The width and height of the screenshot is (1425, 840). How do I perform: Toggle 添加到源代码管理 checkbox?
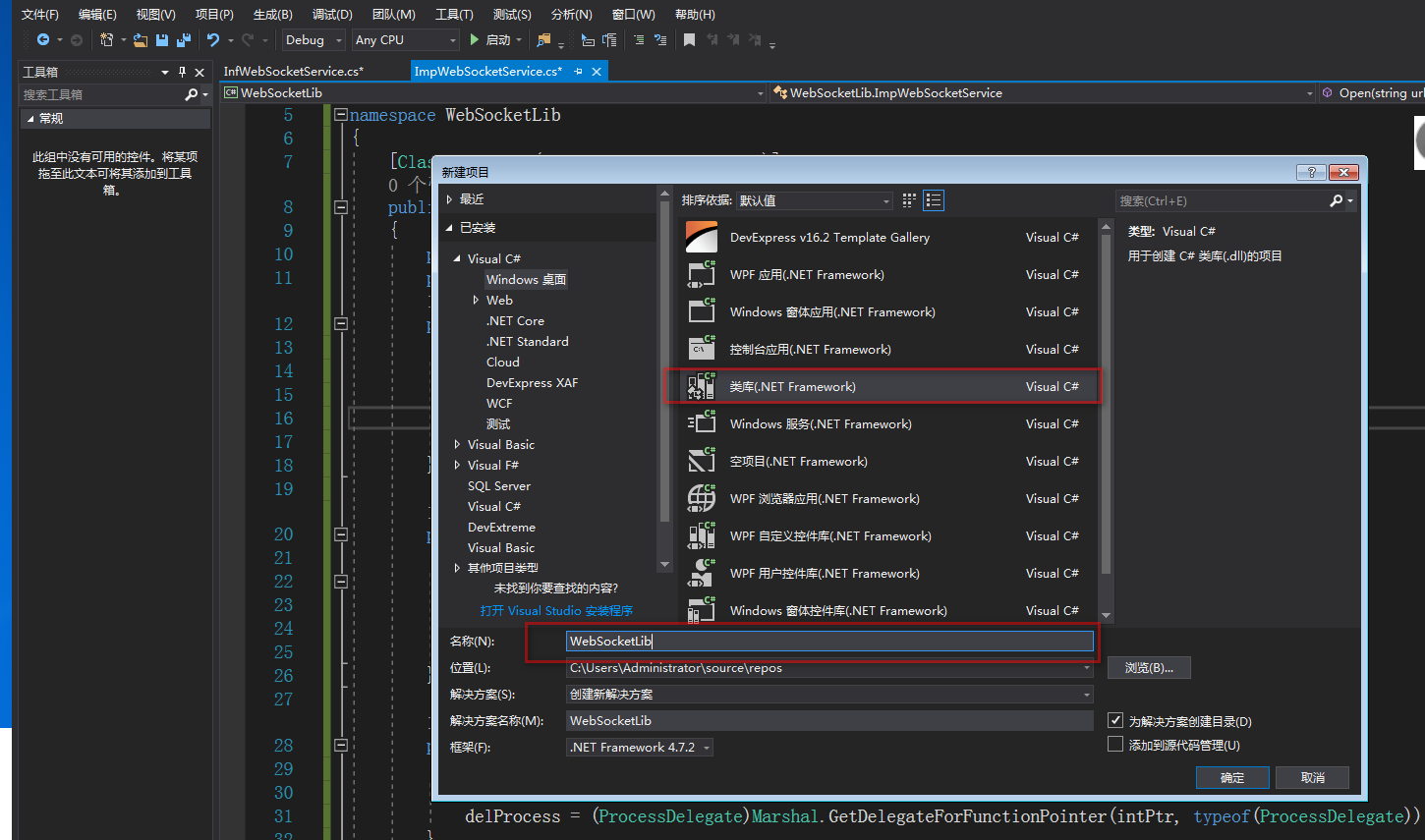pyautogui.click(x=1115, y=745)
